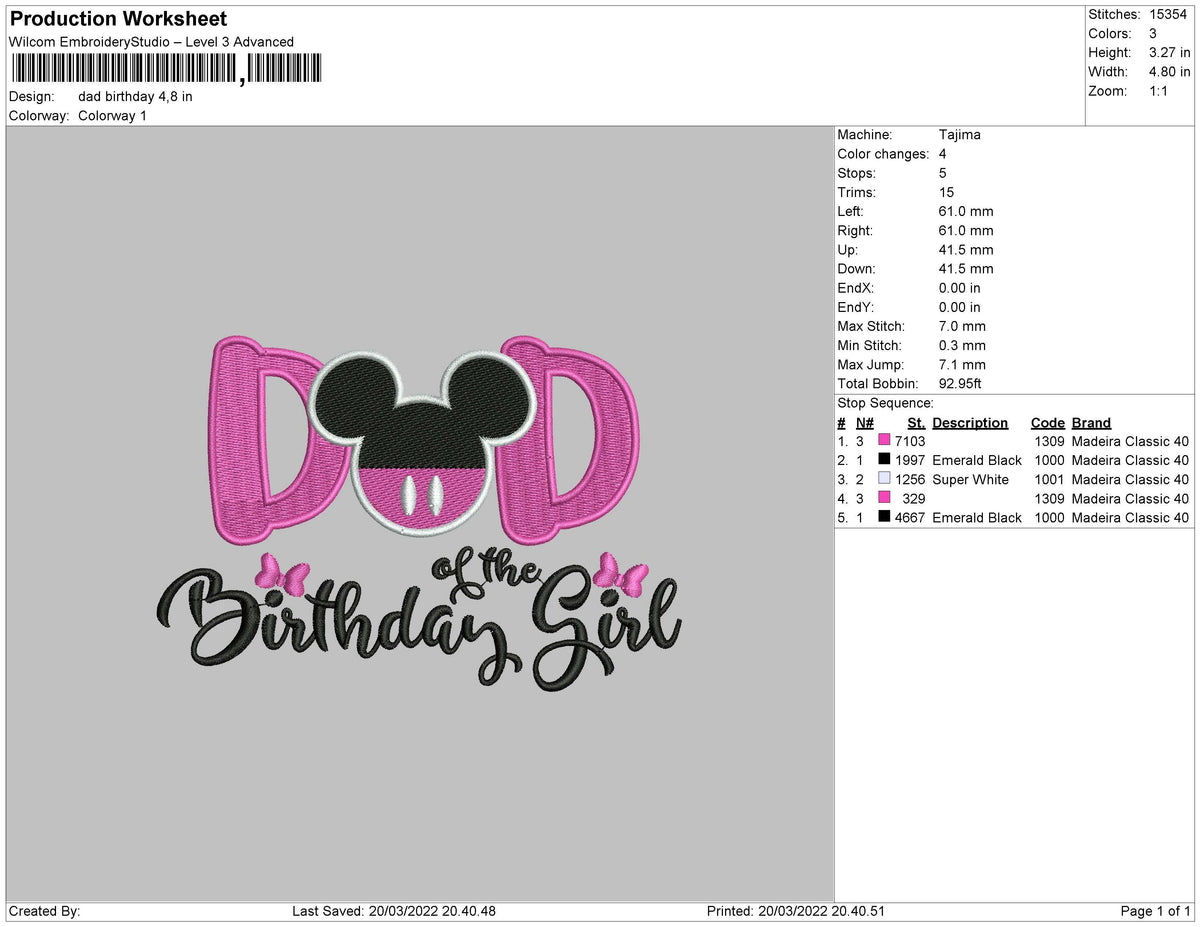Click the black swatch beside 1997 stitches
Image resolution: width=1200 pixels, height=927 pixels.
click(884, 460)
